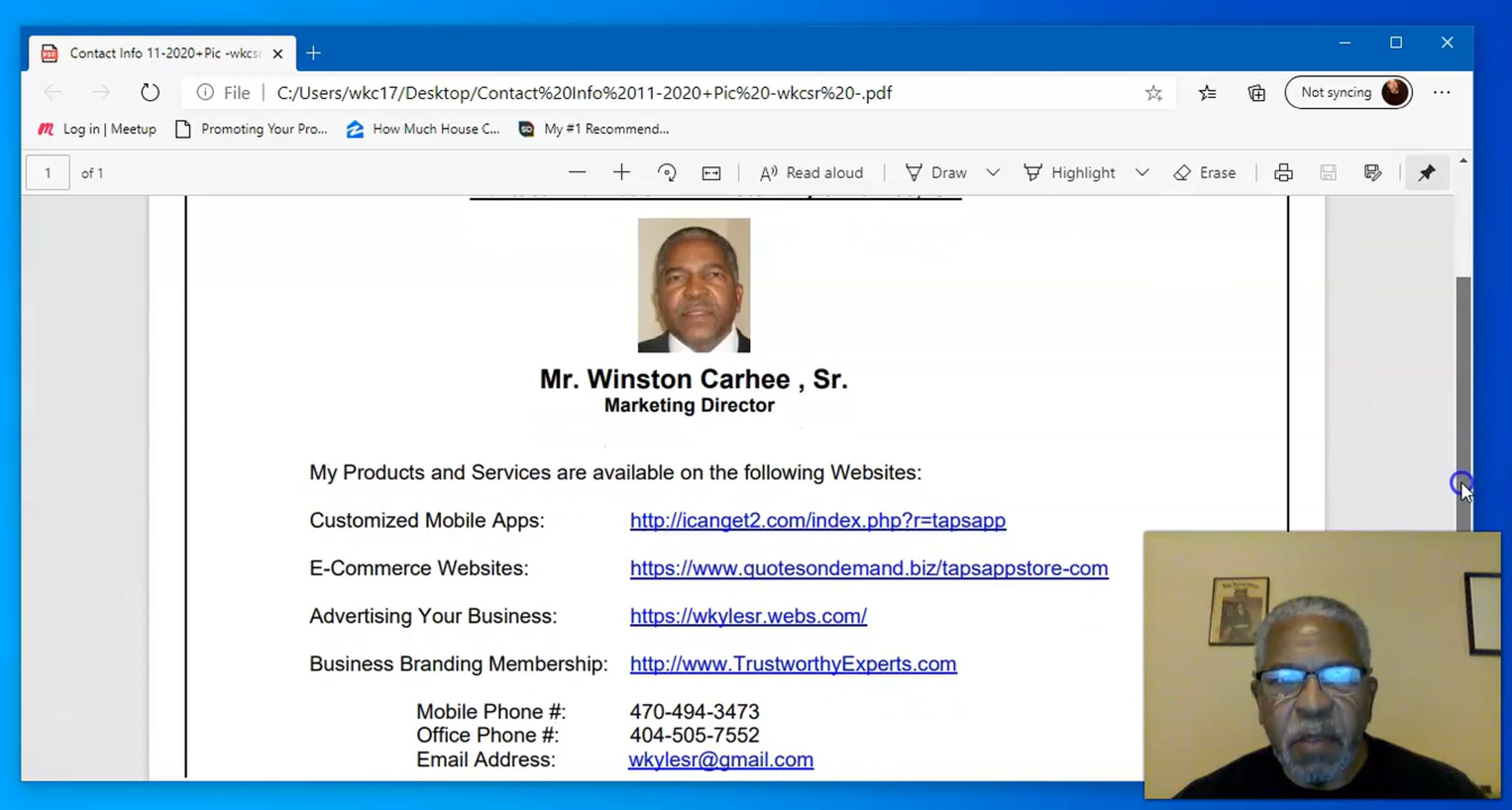This screenshot has width=1512, height=810.
Task: Open Settings and more ellipsis menu
Action: pyautogui.click(x=1441, y=93)
